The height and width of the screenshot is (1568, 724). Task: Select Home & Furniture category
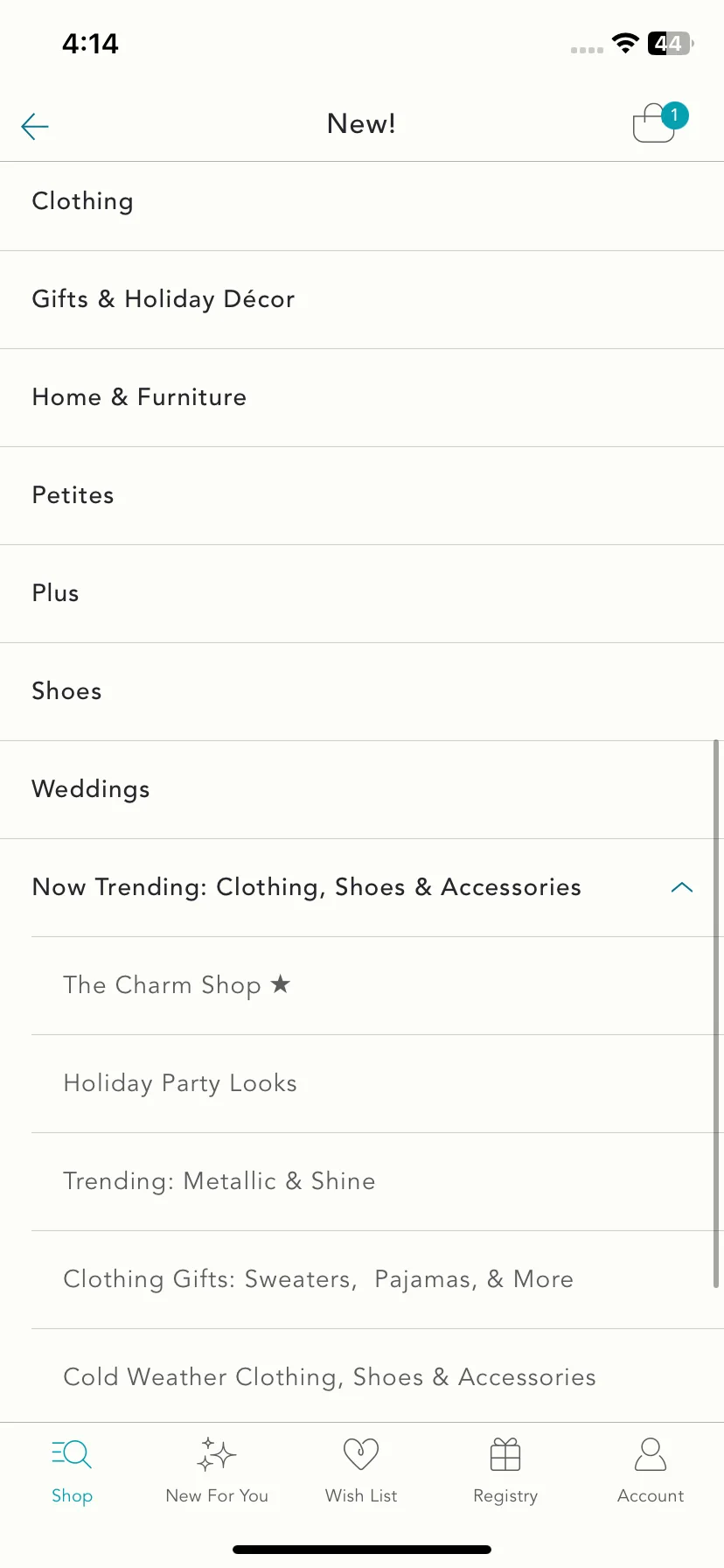tap(362, 398)
